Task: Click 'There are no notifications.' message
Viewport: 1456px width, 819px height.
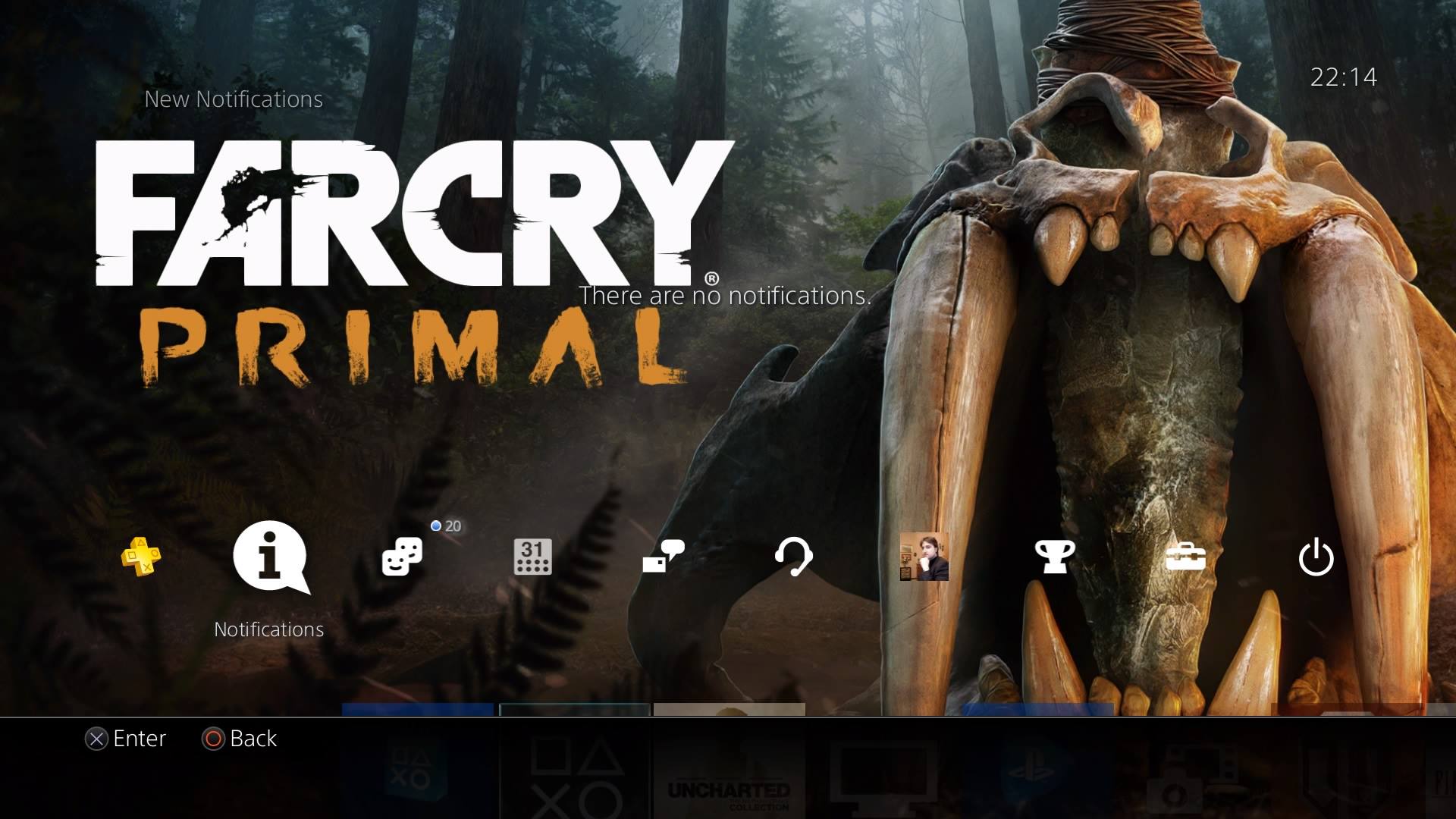Action: tap(725, 296)
